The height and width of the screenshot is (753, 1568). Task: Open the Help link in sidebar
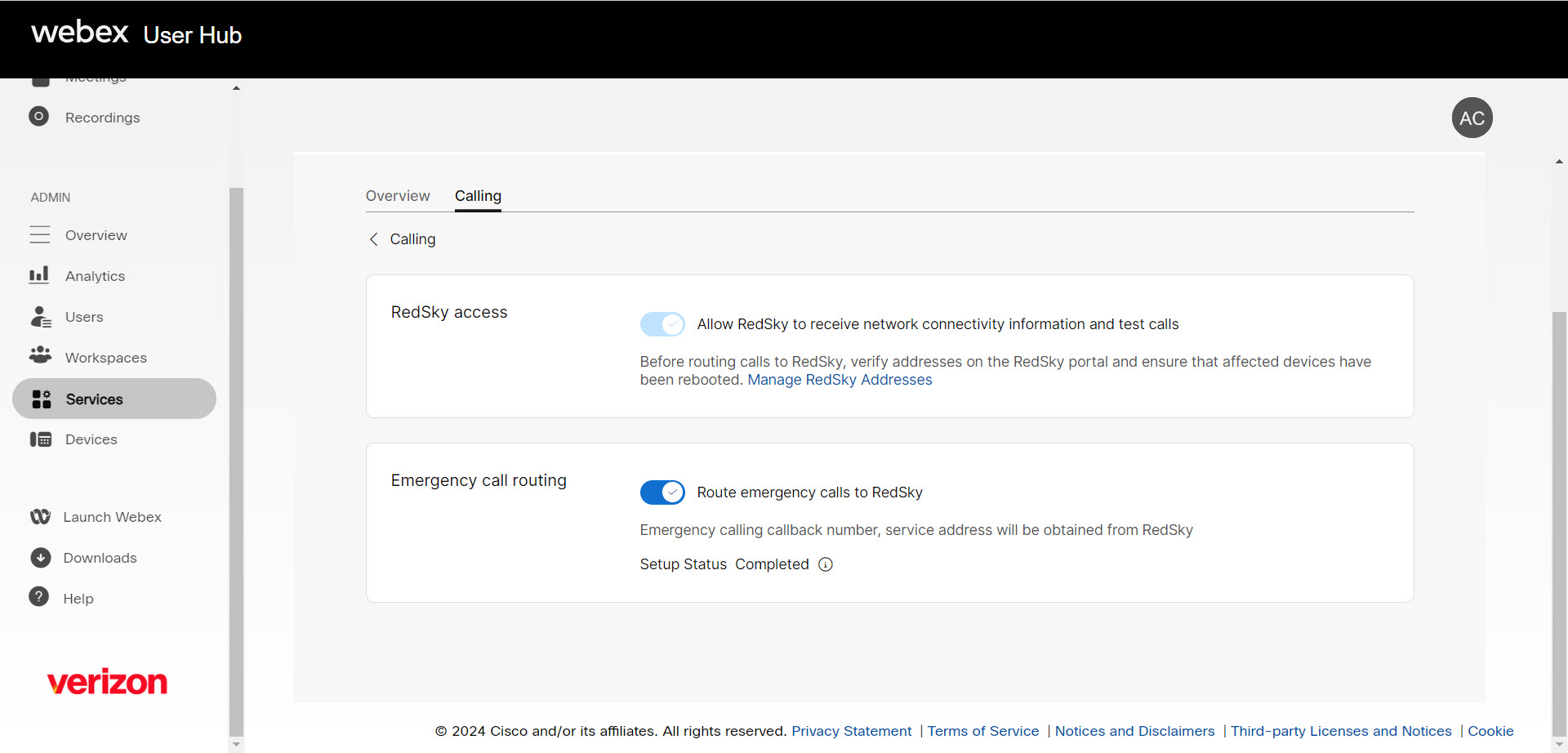pyautogui.click(x=78, y=599)
